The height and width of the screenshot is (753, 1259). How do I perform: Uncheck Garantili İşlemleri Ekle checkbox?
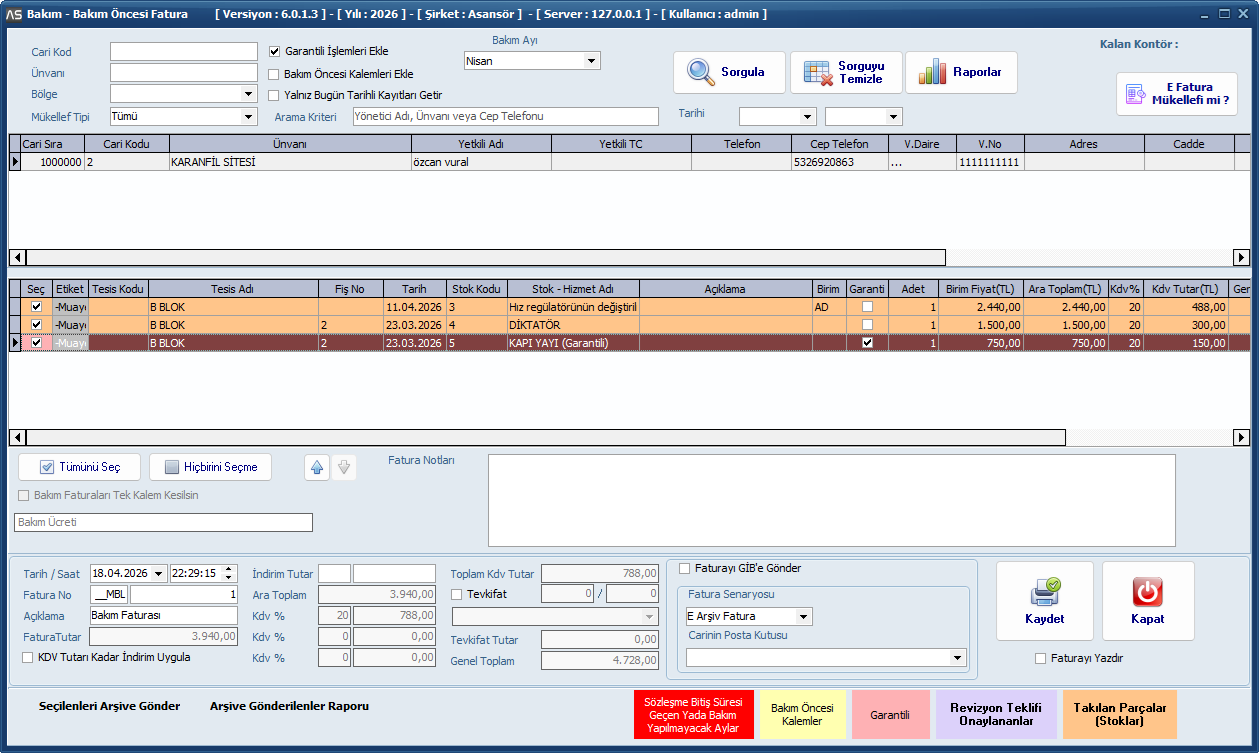[x=275, y=51]
